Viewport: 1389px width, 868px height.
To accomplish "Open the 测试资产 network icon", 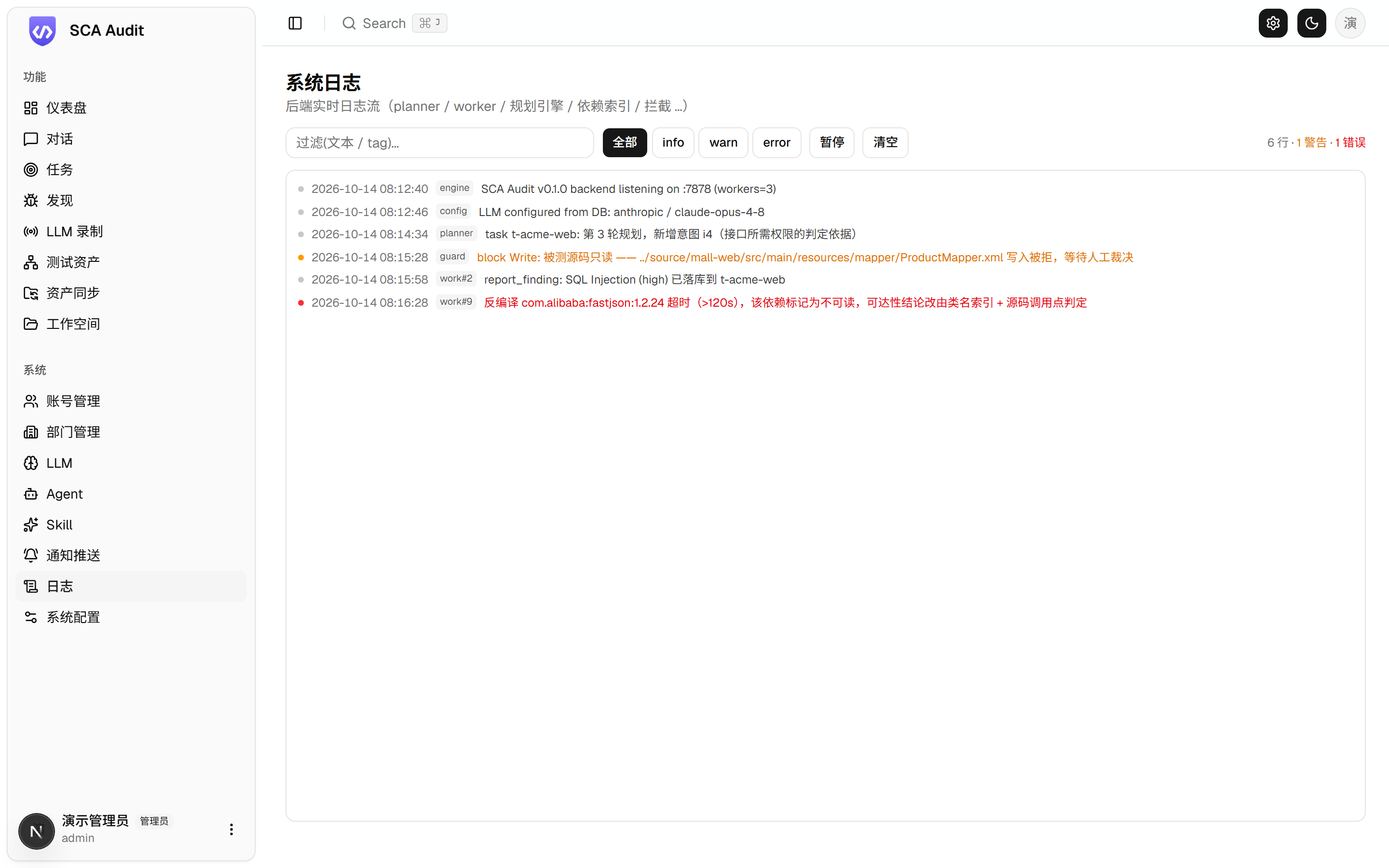I will click(x=31, y=262).
